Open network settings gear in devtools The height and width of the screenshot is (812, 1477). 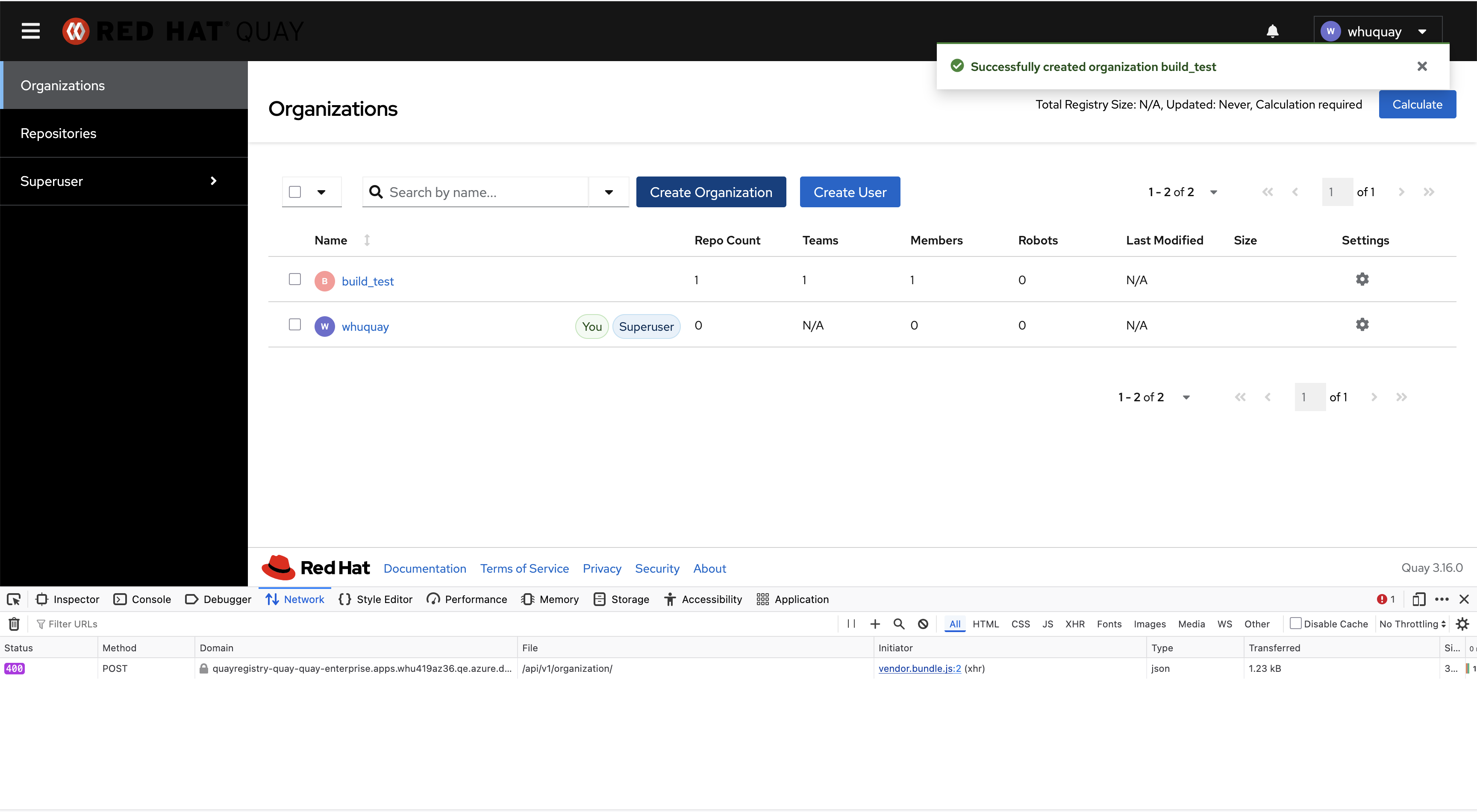pos(1462,624)
